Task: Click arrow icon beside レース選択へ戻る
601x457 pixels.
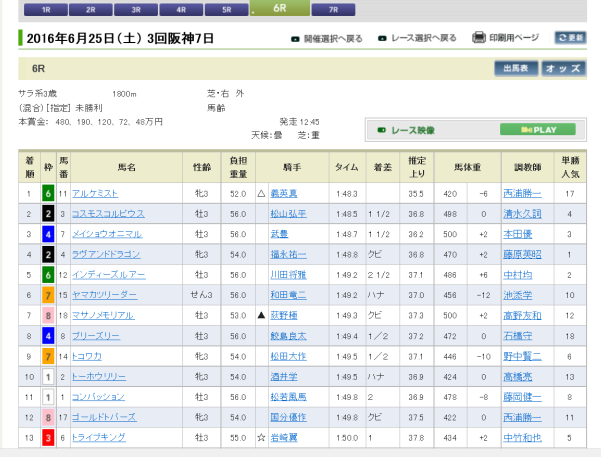Action: 383,39
